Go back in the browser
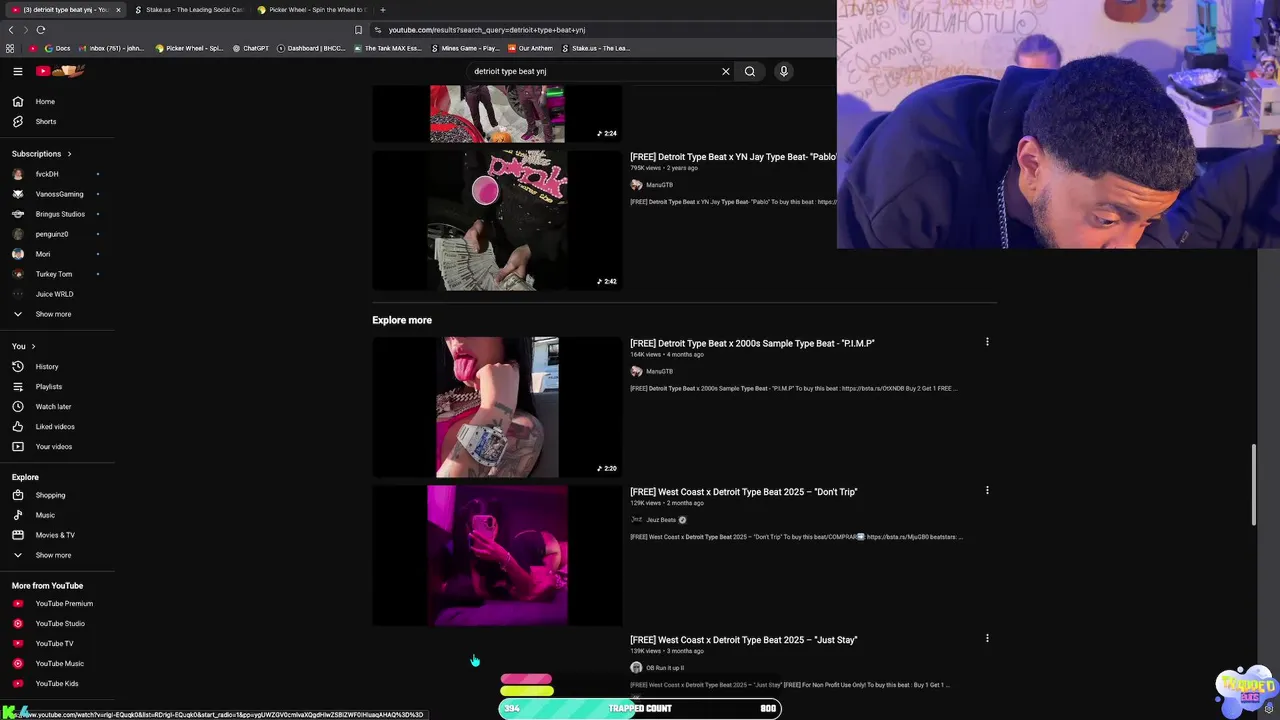 point(11,30)
